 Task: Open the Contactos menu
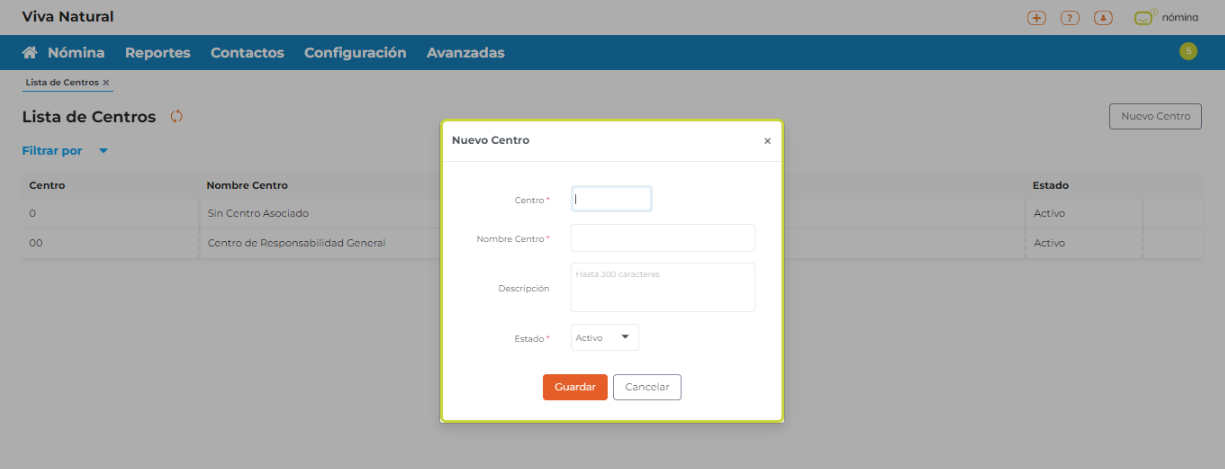(247, 53)
